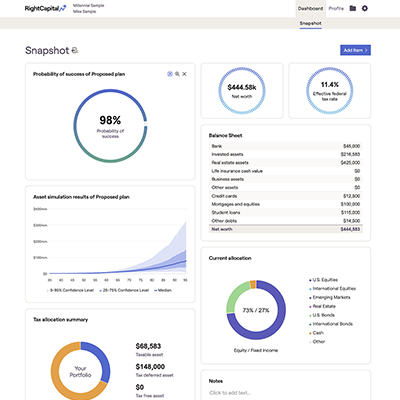Click the magnifier icon on Probability of success card
Screen dimensions: 400x400
[177, 74]
